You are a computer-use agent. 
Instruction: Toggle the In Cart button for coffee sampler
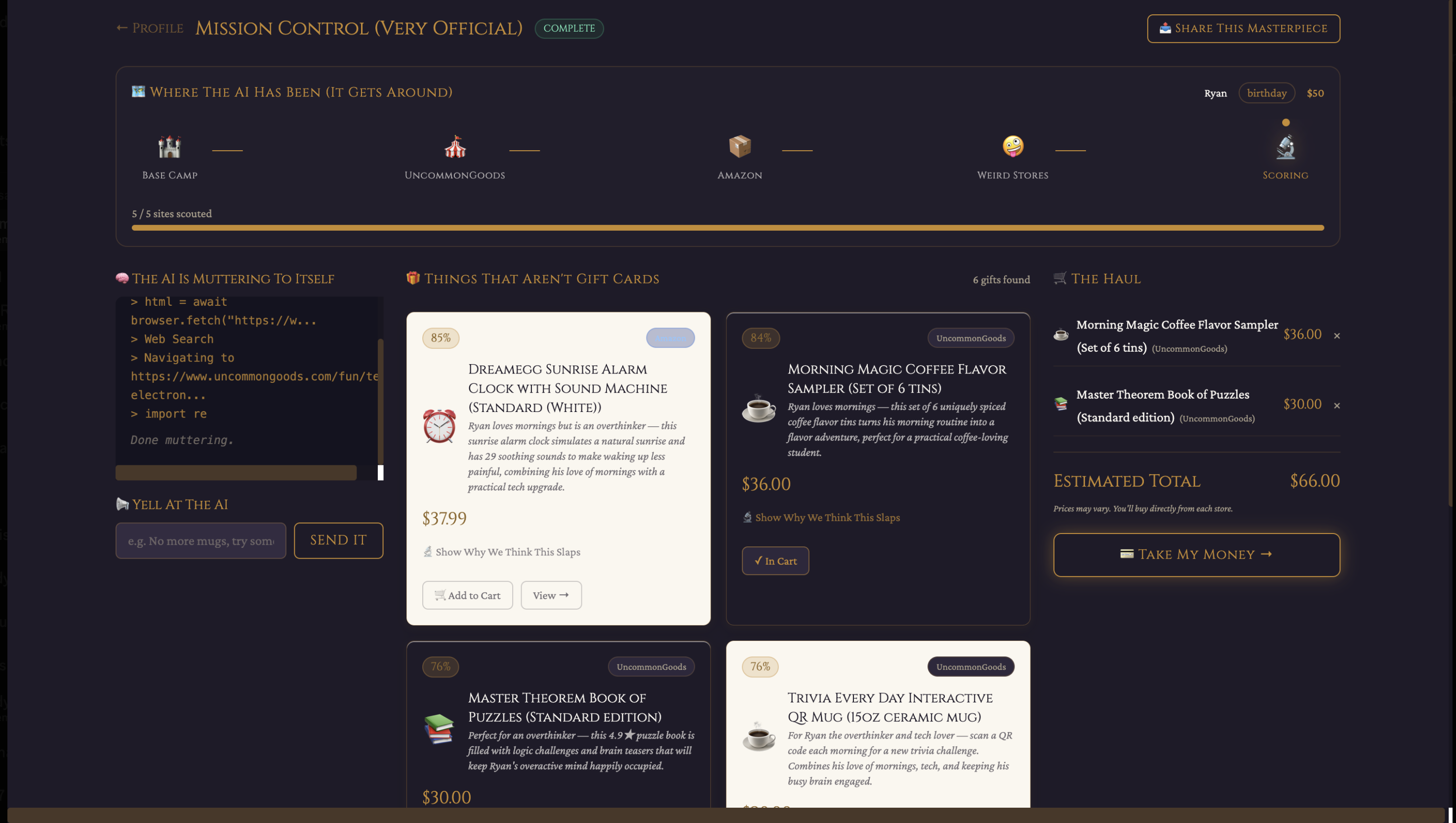coord(775,561)
